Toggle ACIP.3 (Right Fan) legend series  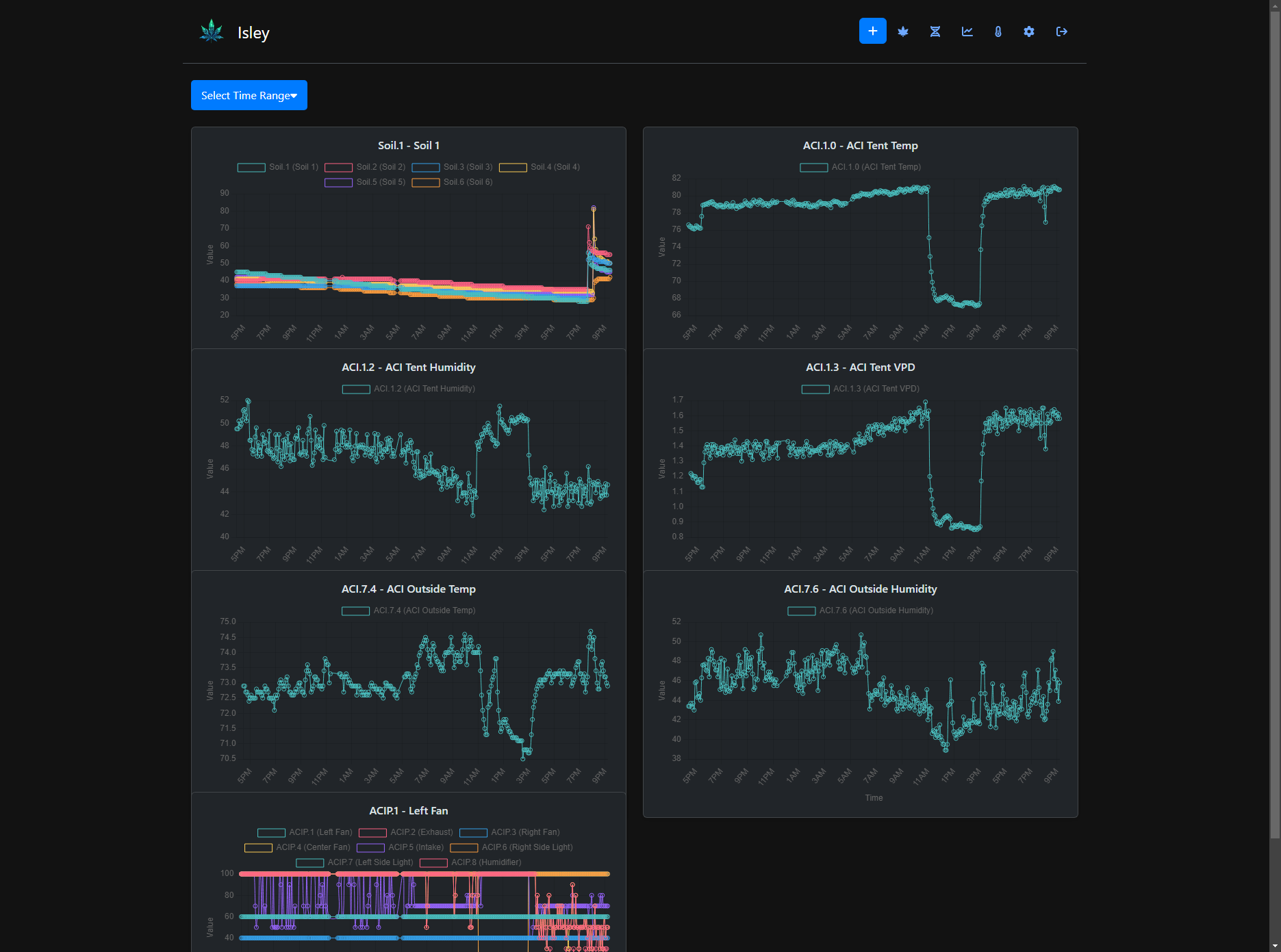pyautogui.click(x=509, y=832)
